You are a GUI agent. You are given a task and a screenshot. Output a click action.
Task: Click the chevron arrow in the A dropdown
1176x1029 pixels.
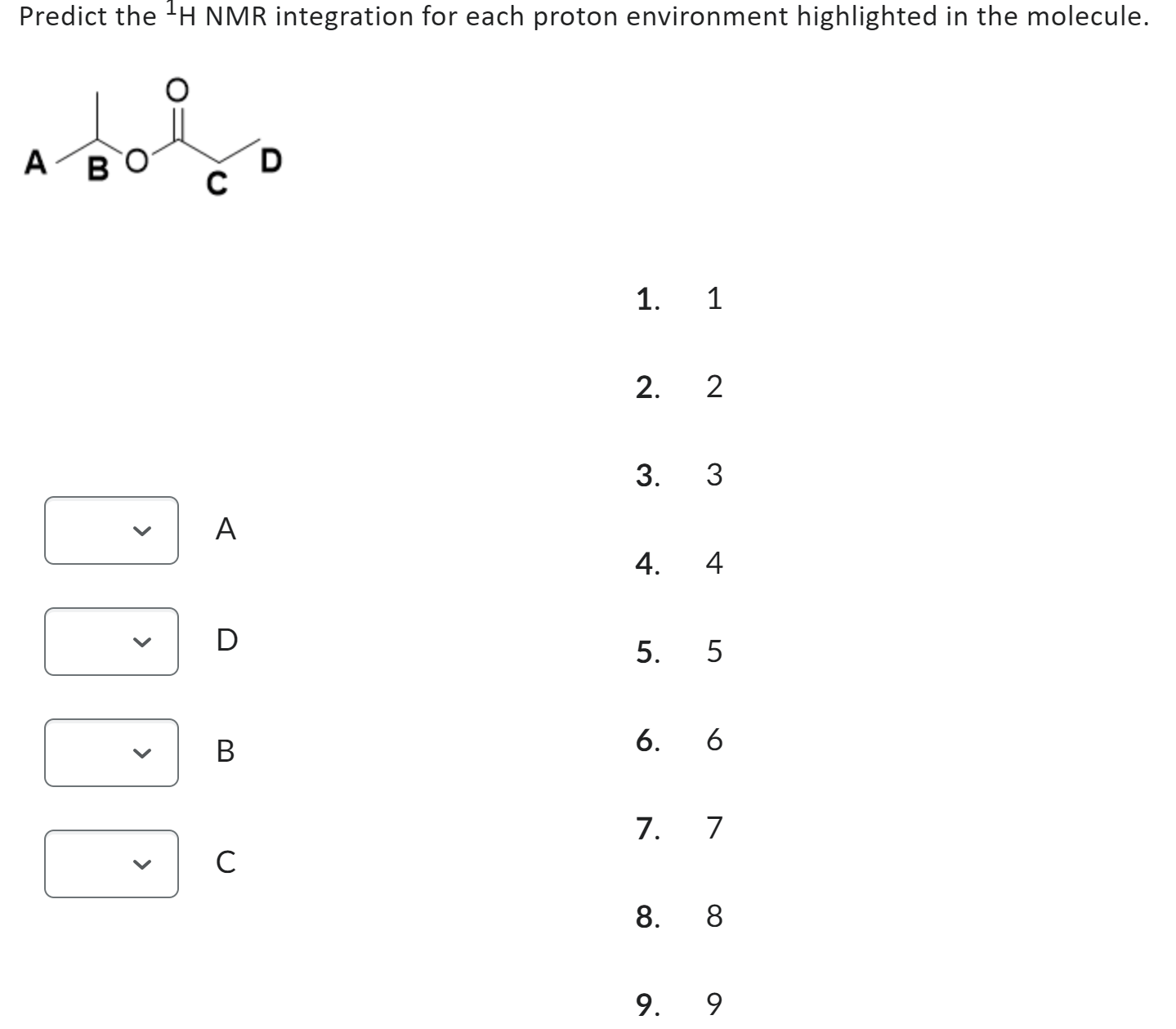[141, 530]
